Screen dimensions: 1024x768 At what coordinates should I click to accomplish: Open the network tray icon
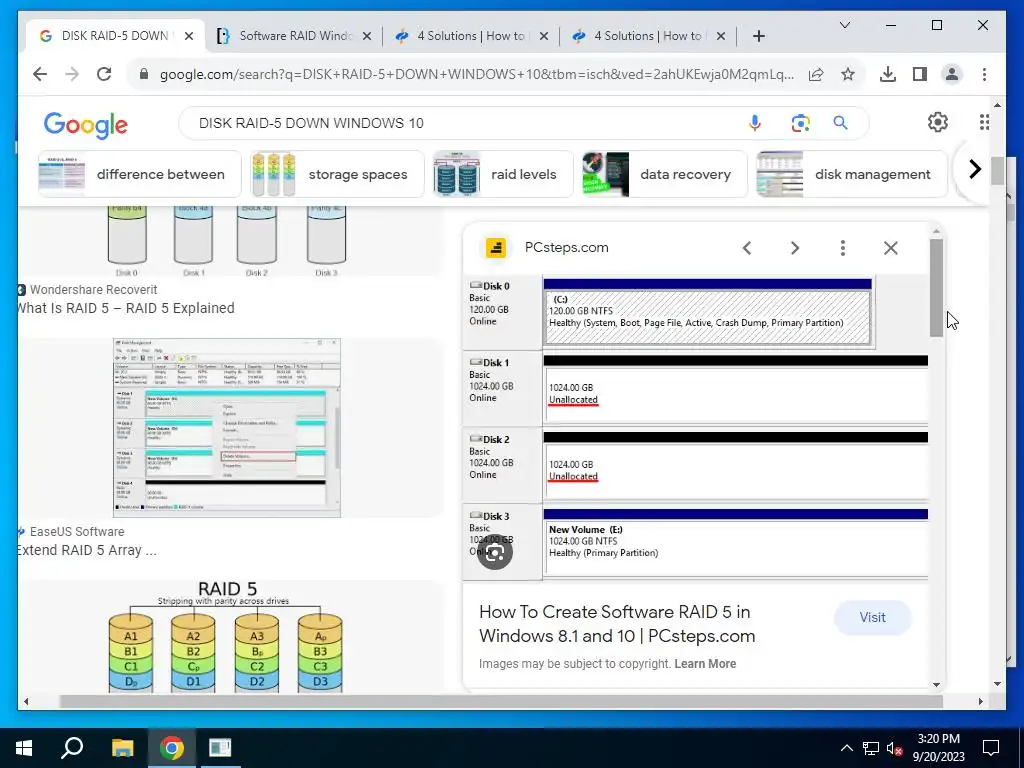pyautogui.click(x=871, y=748)
